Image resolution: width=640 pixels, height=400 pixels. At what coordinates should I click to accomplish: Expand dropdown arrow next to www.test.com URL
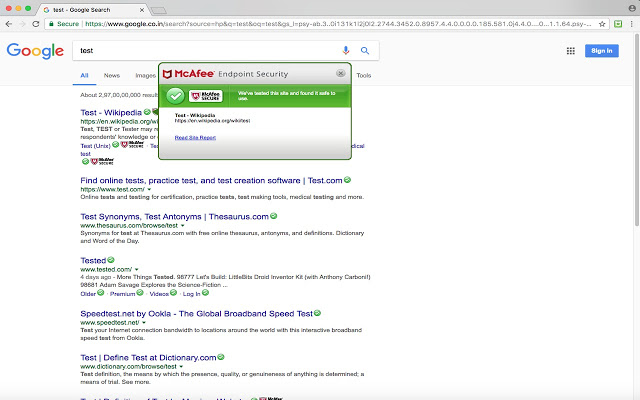(148, 189)
